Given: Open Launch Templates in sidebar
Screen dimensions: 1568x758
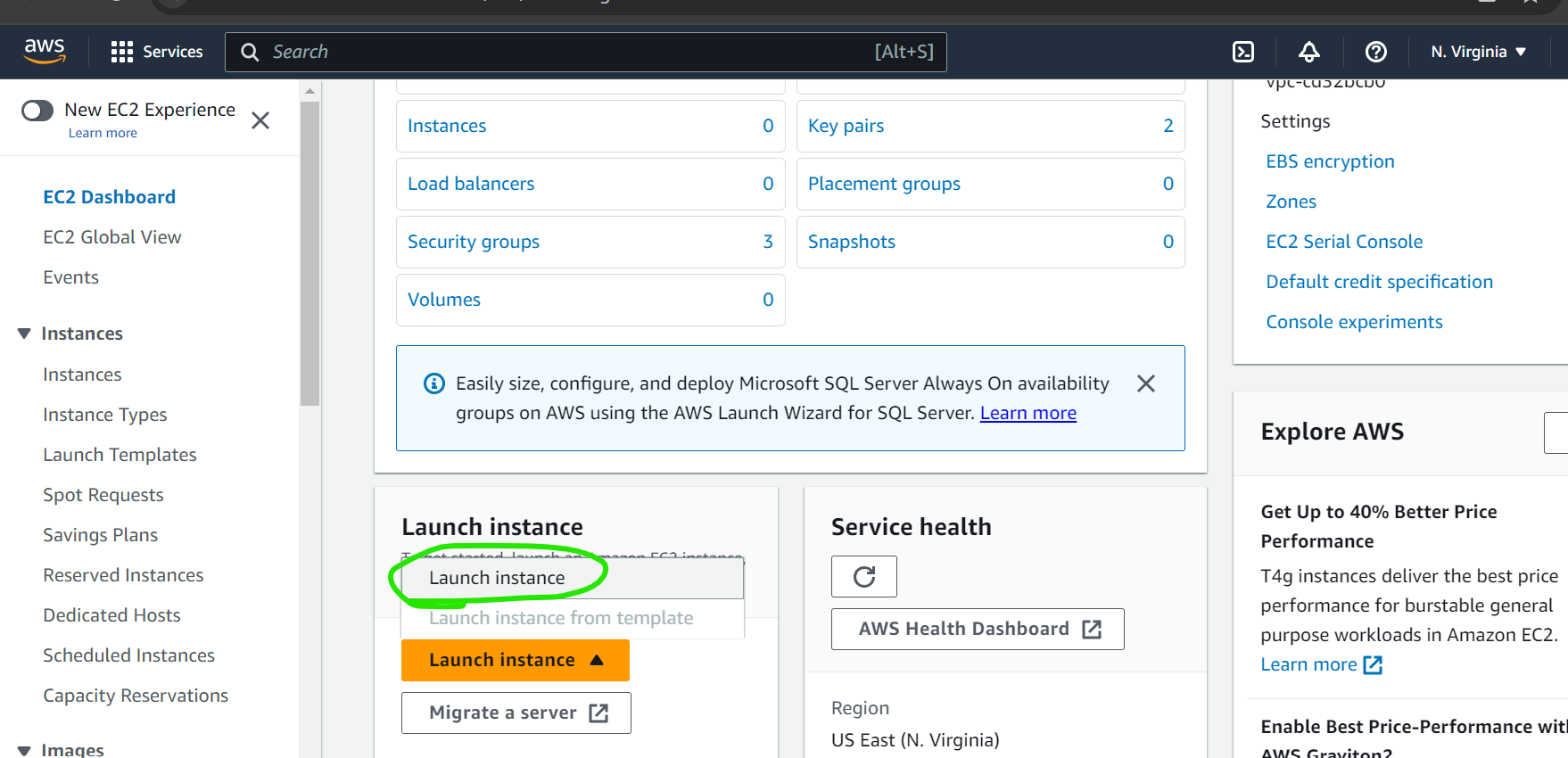Looking at the screenshot, I should pos(120,455).
